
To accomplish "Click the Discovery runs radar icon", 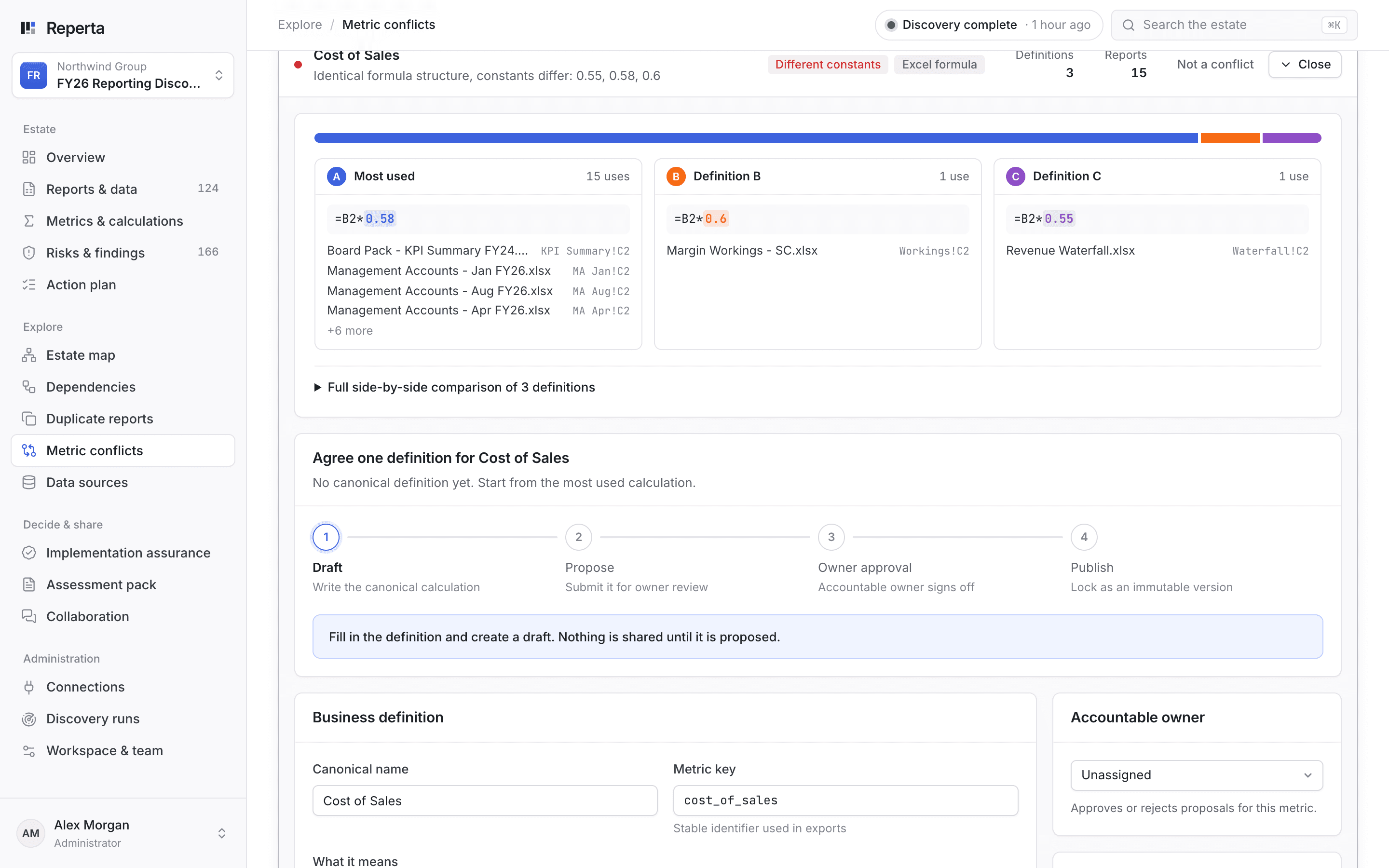I will pyautogui.click(x=29, y=719).
